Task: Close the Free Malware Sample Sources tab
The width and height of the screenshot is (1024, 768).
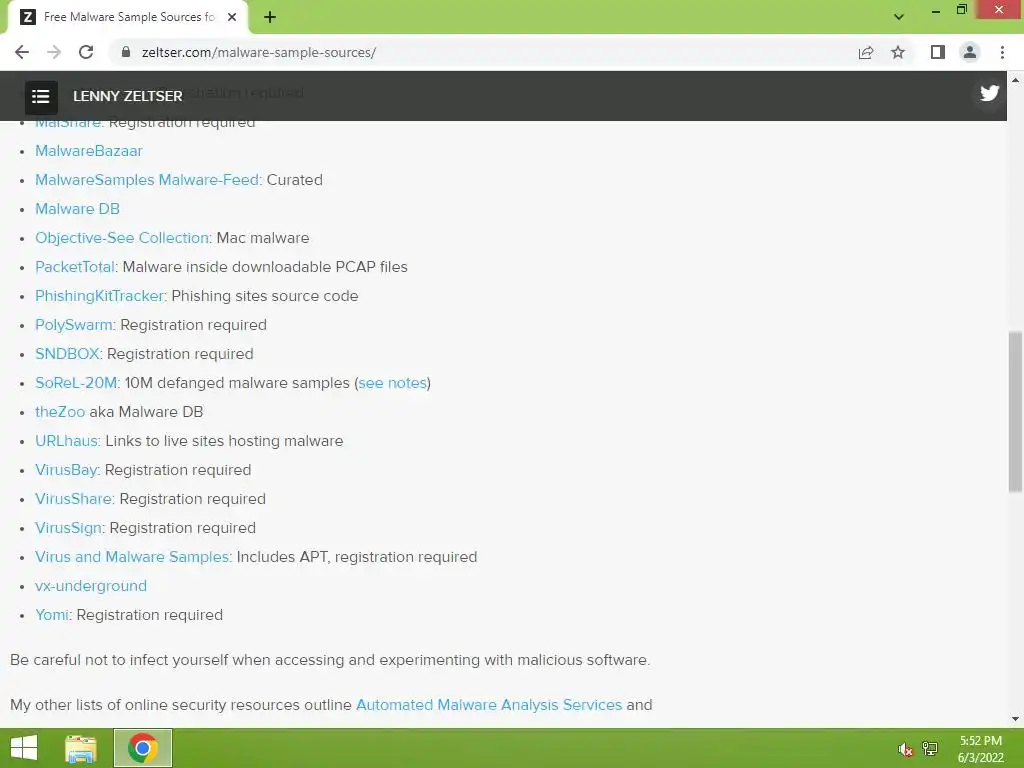Action: [232, 17]
